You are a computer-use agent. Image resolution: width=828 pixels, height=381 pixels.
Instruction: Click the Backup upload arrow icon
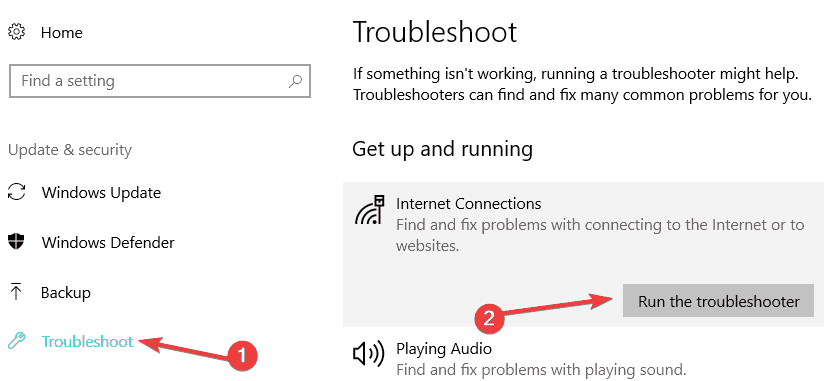click(16, 292)
